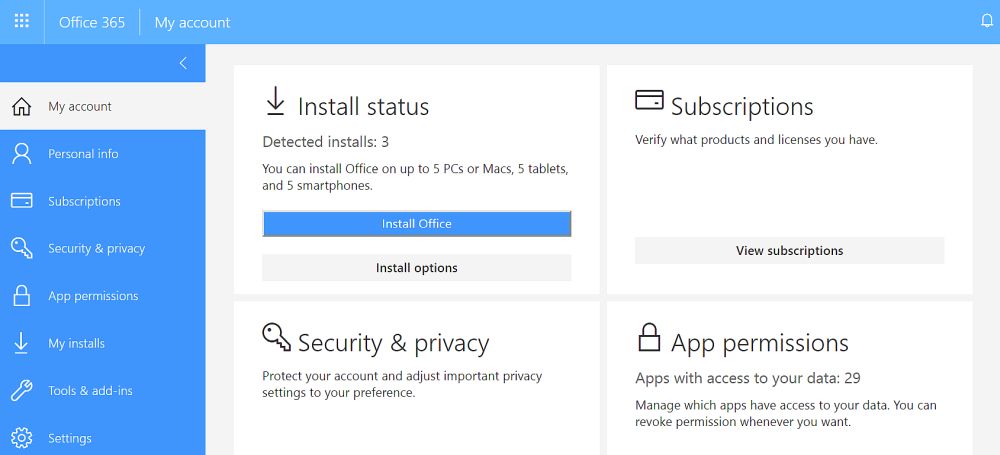Click the Security & privacy tile heading
The image size is (1000, 455).
point(393,343)
